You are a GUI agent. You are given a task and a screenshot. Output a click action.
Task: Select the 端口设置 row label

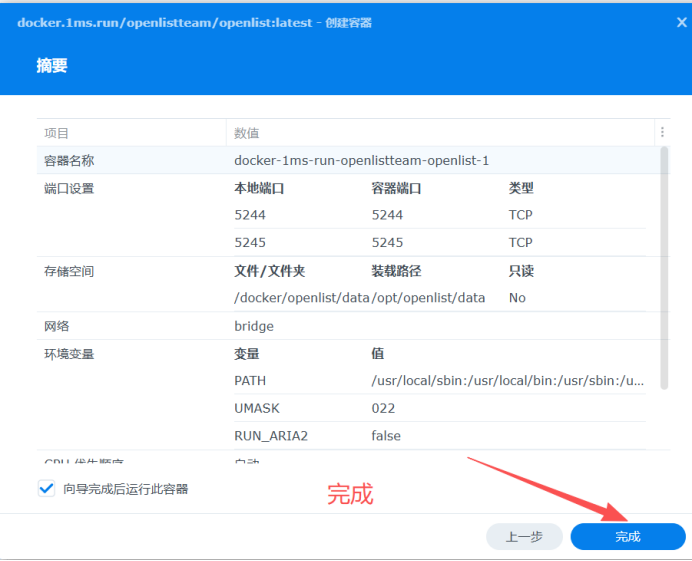pos(69,188)
